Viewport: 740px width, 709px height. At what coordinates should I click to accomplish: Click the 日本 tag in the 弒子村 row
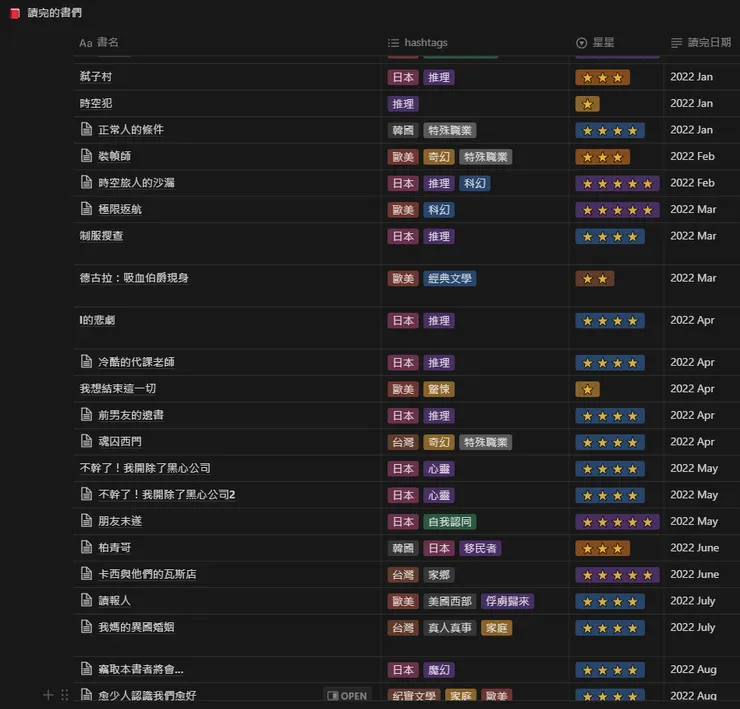pos(403,77)
